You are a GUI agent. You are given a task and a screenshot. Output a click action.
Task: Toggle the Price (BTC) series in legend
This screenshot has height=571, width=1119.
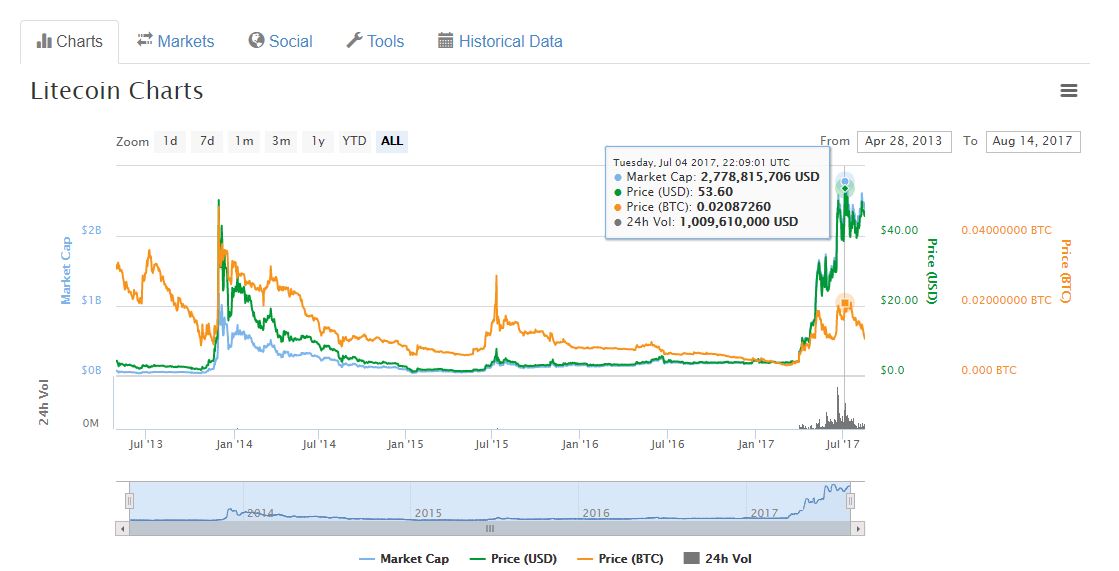(621, 559)
